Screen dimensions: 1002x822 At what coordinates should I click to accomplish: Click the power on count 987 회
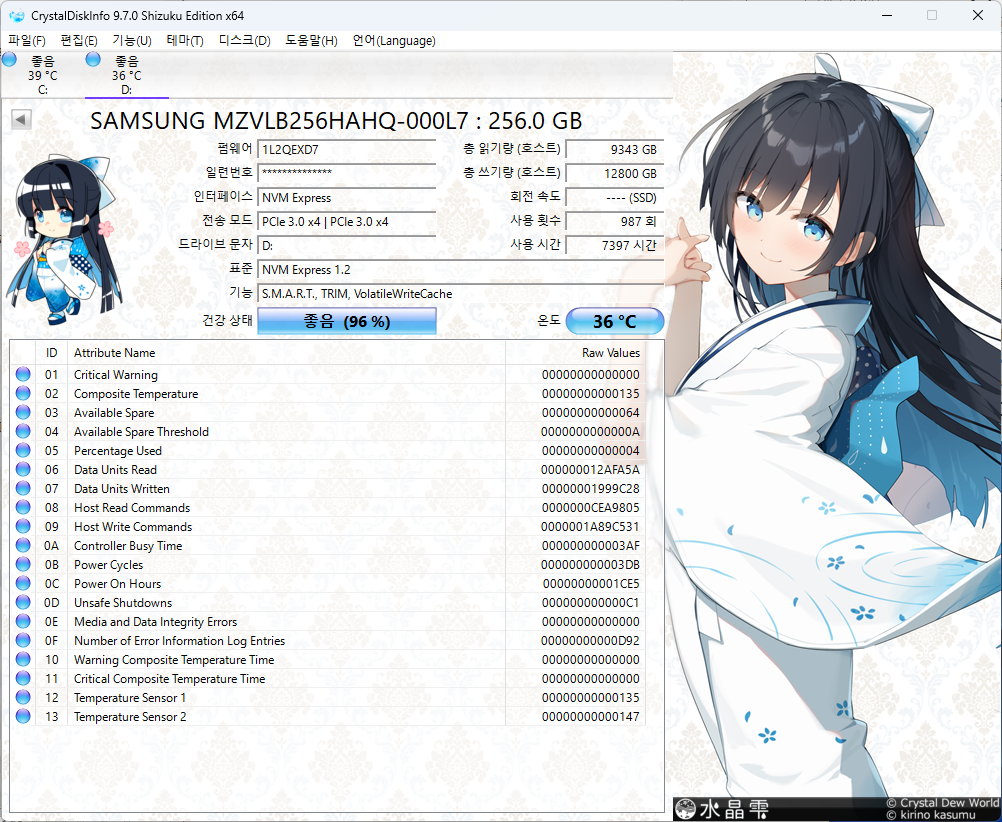pos(615,221)
